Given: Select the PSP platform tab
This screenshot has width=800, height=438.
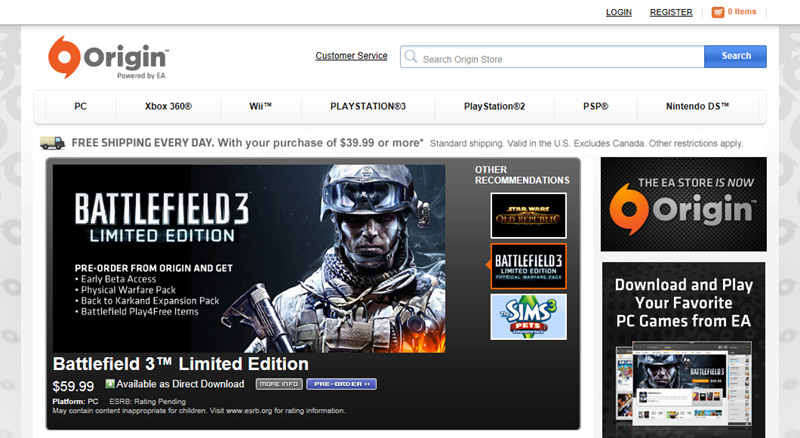Looking at the screenshot, I should (595, 107).
